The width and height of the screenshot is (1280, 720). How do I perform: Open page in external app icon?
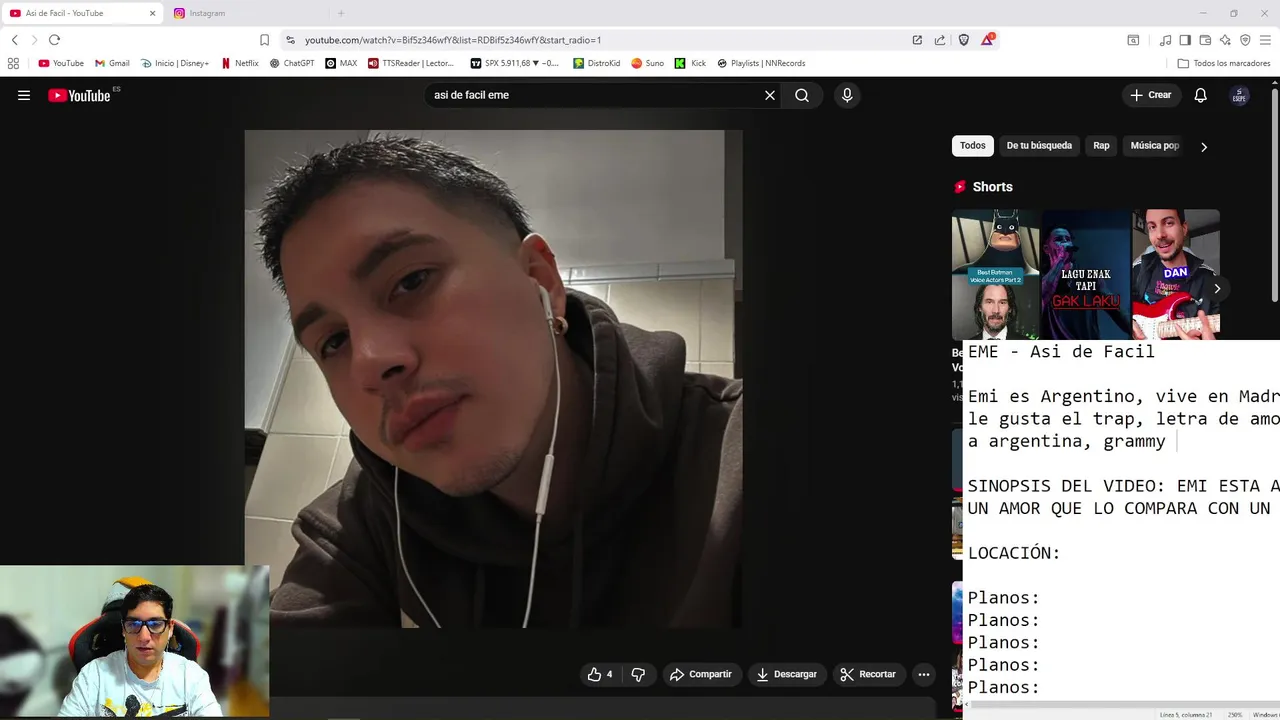coord(917,40)
